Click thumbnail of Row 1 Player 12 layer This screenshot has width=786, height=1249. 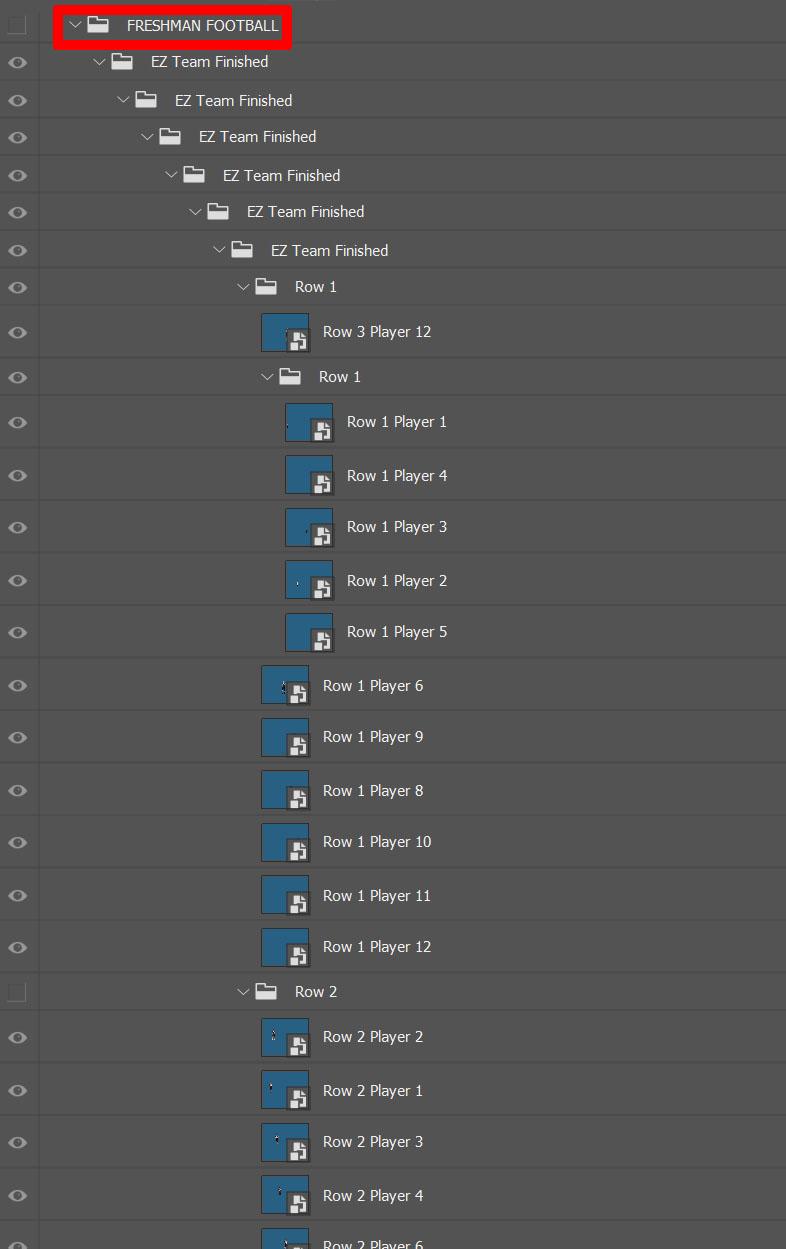285,947
